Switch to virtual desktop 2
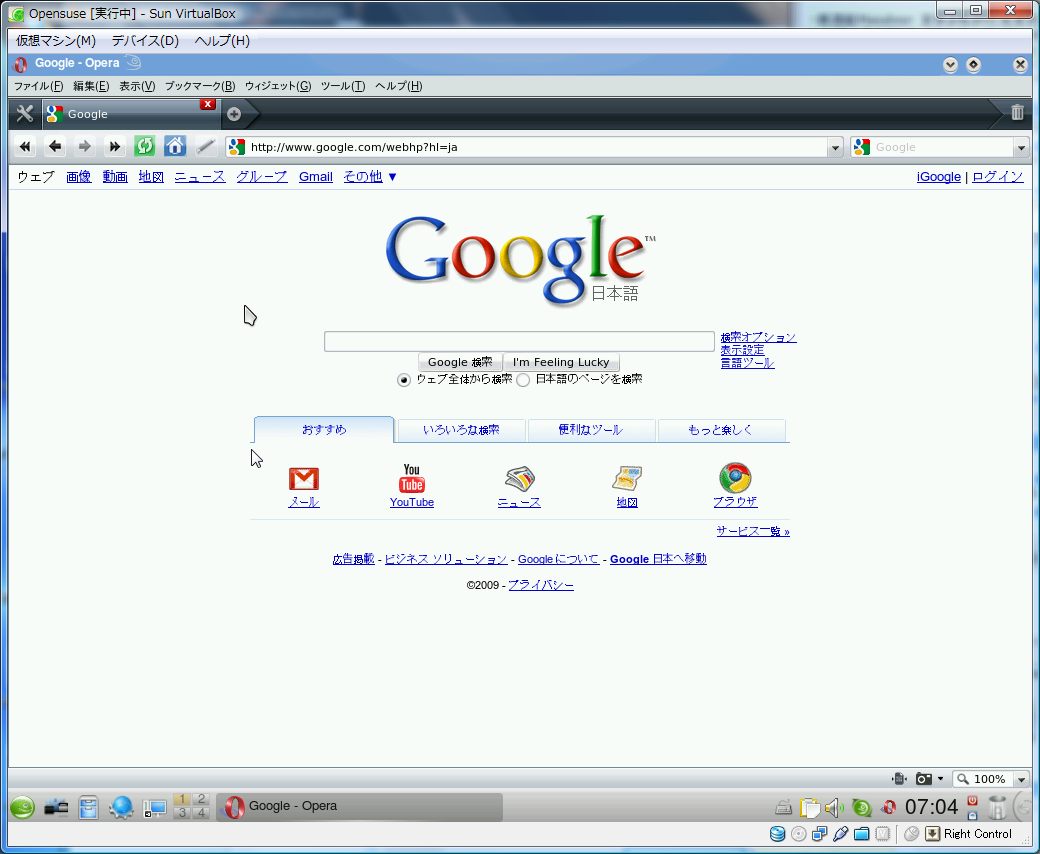Image resolution: width=1040 pixels, height=854 pixels. (x=201, y=800)
